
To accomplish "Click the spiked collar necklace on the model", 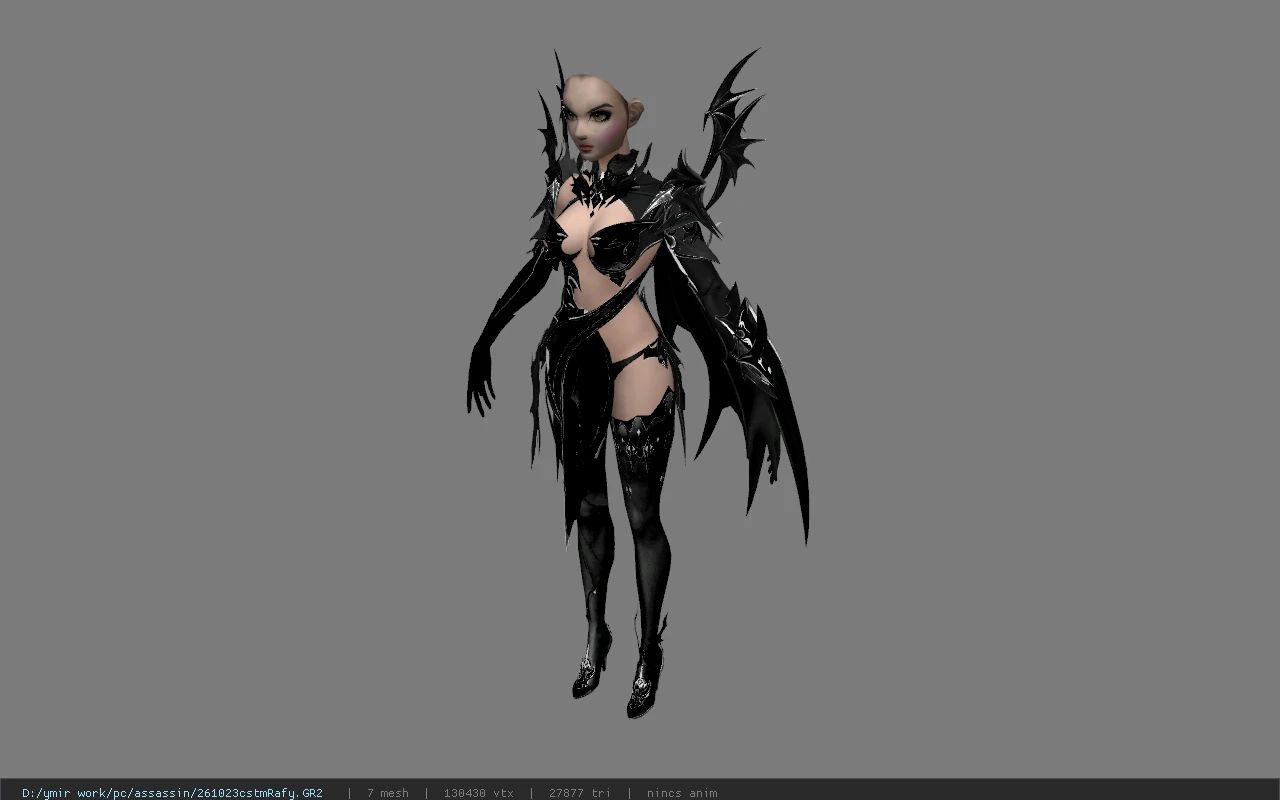I will (598, 186).
